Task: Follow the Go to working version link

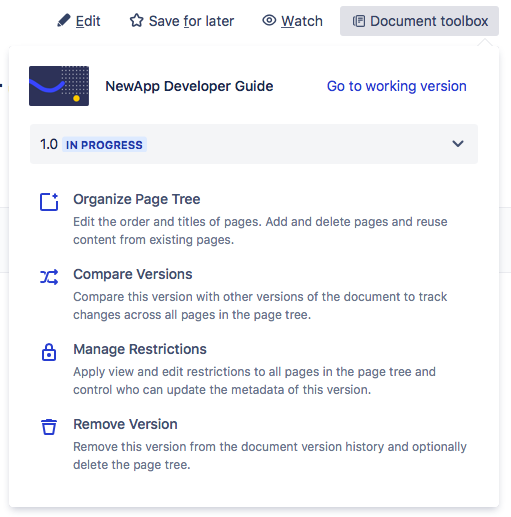Action: click(x=397, y=86)
